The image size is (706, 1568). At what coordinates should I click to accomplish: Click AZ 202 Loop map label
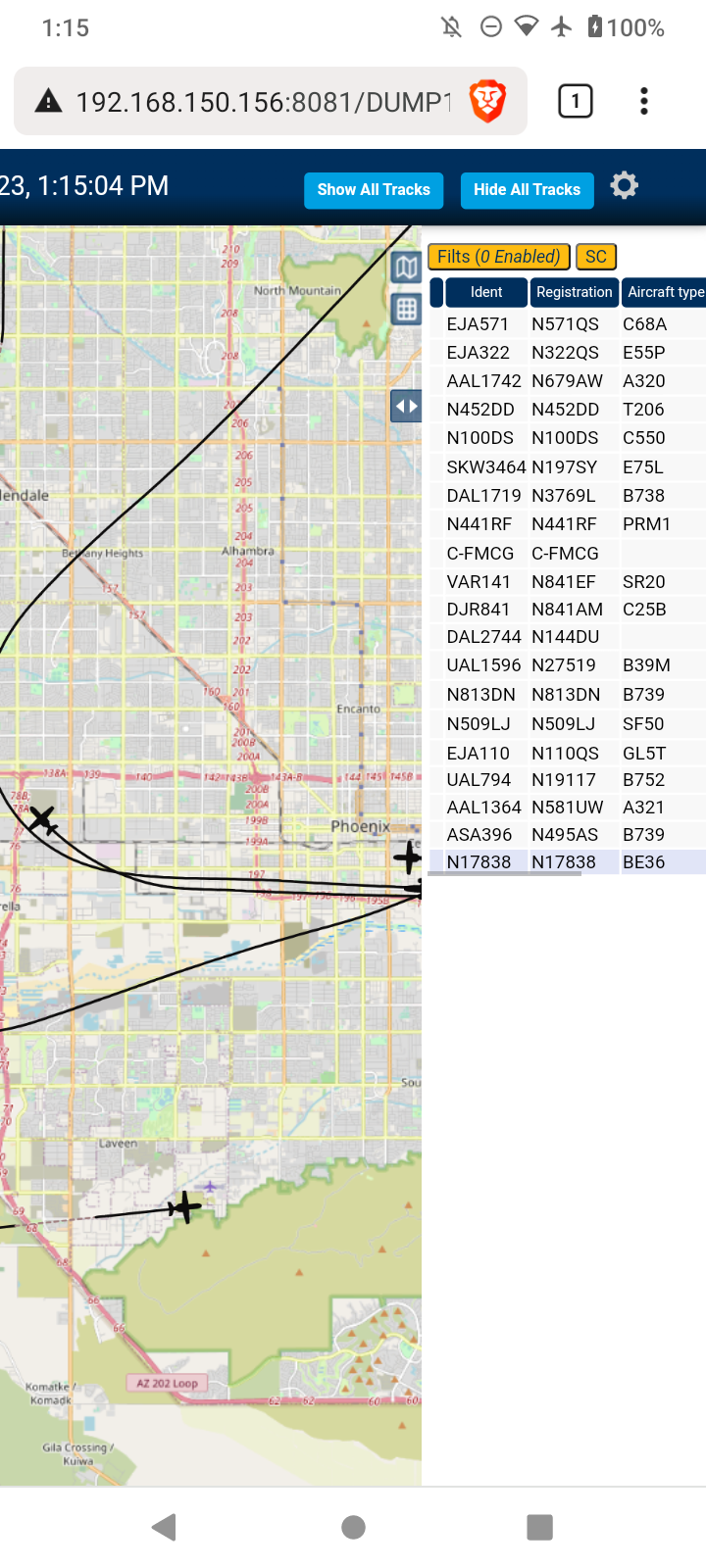pos(167,1383)
